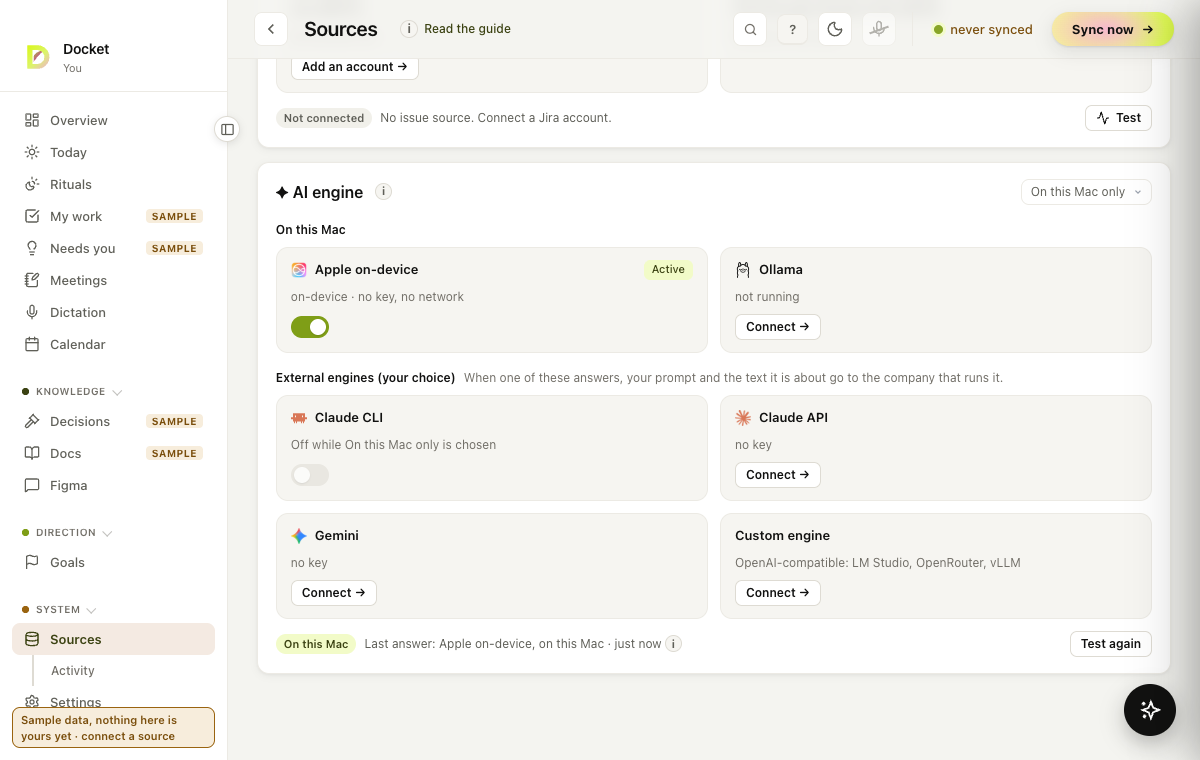Open the help question mark icon
This screenshot has width=1200, height=760.
click(x=792, y=29)
